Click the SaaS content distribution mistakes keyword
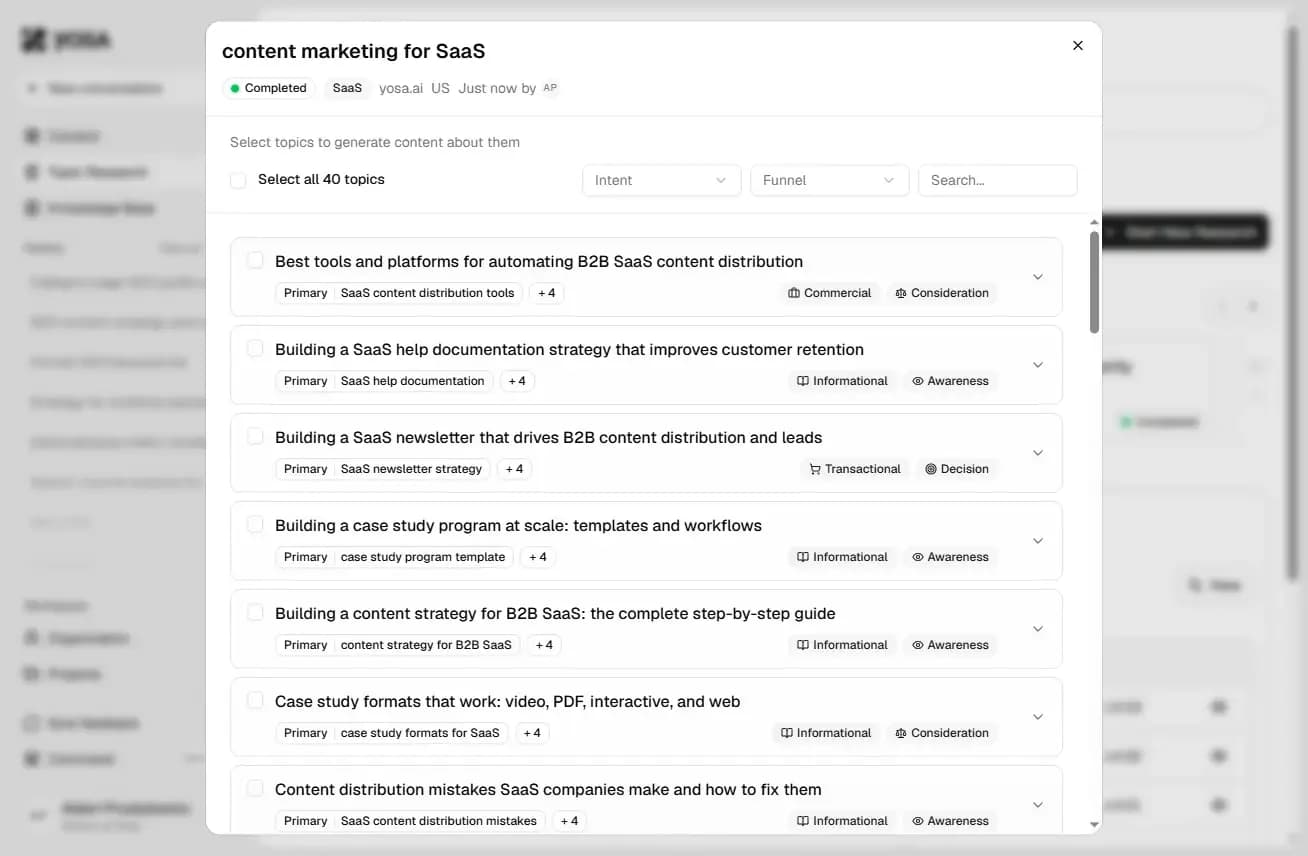1308x856 pixels. click(438, 821)
